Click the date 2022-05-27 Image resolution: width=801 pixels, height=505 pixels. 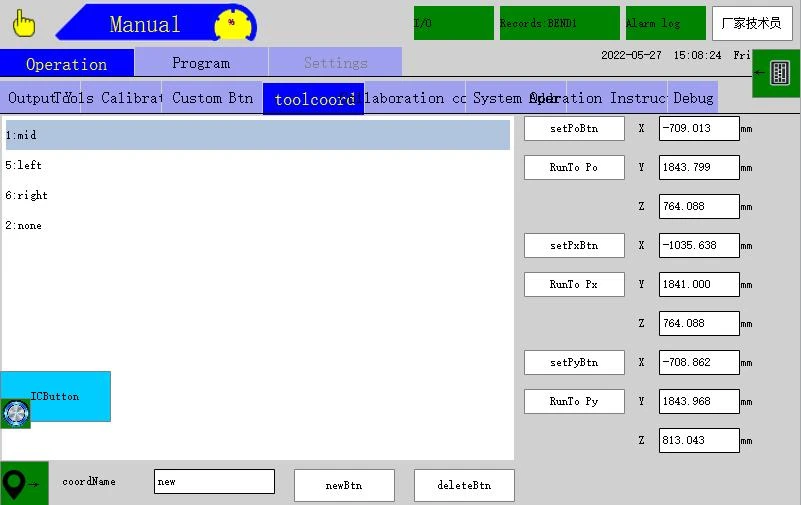[x=631, y=55]
